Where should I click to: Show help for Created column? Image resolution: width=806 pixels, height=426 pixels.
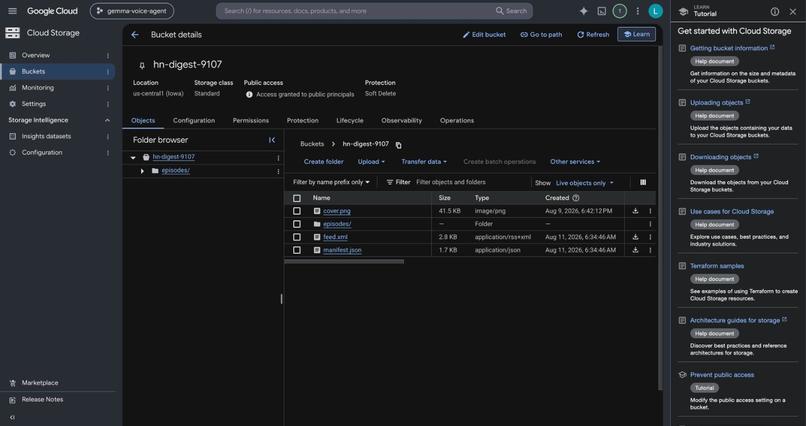coord(576,198)
